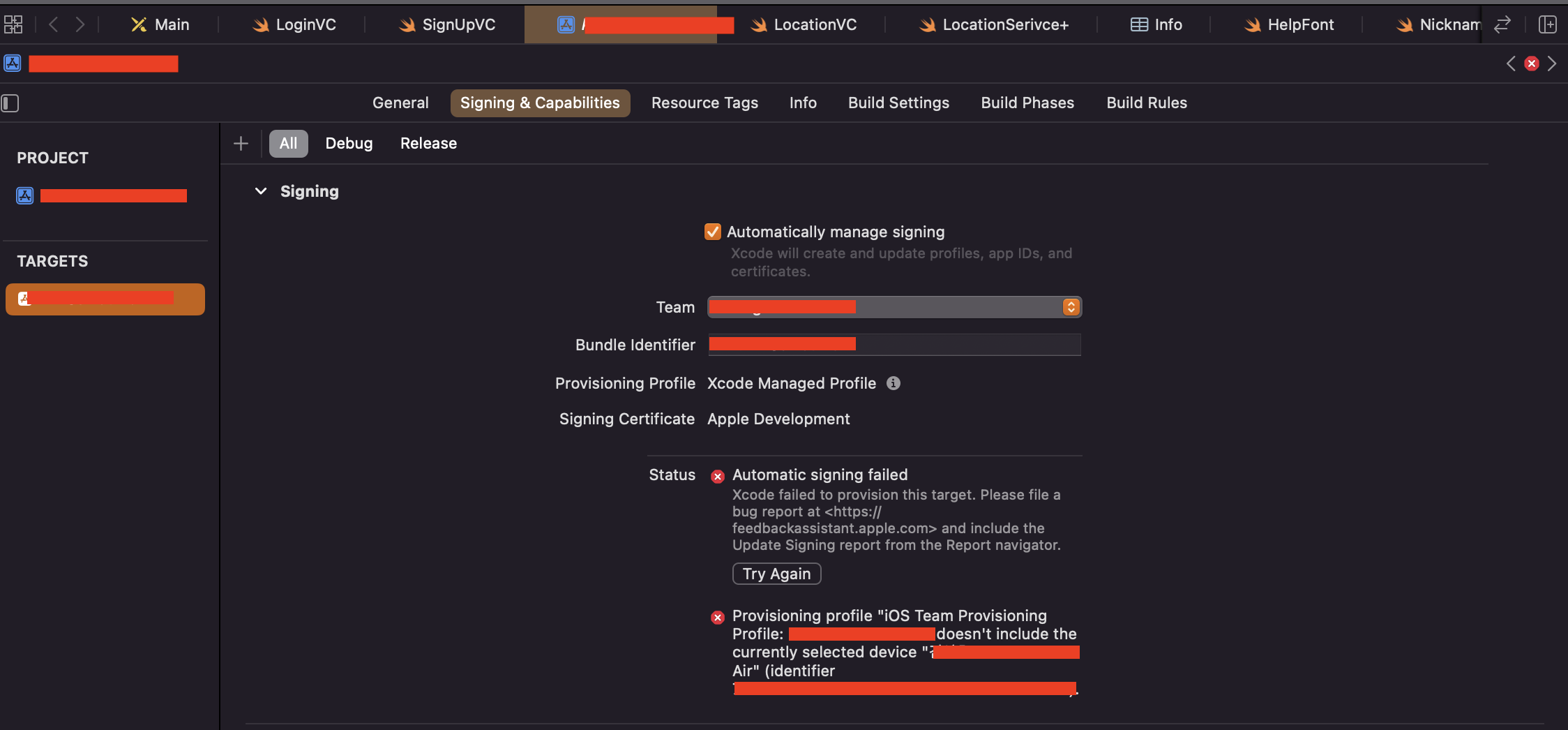The image size is (1568, 730).
Task: Collapse the Signing section chevron
Action: click(x=261, y=191)
